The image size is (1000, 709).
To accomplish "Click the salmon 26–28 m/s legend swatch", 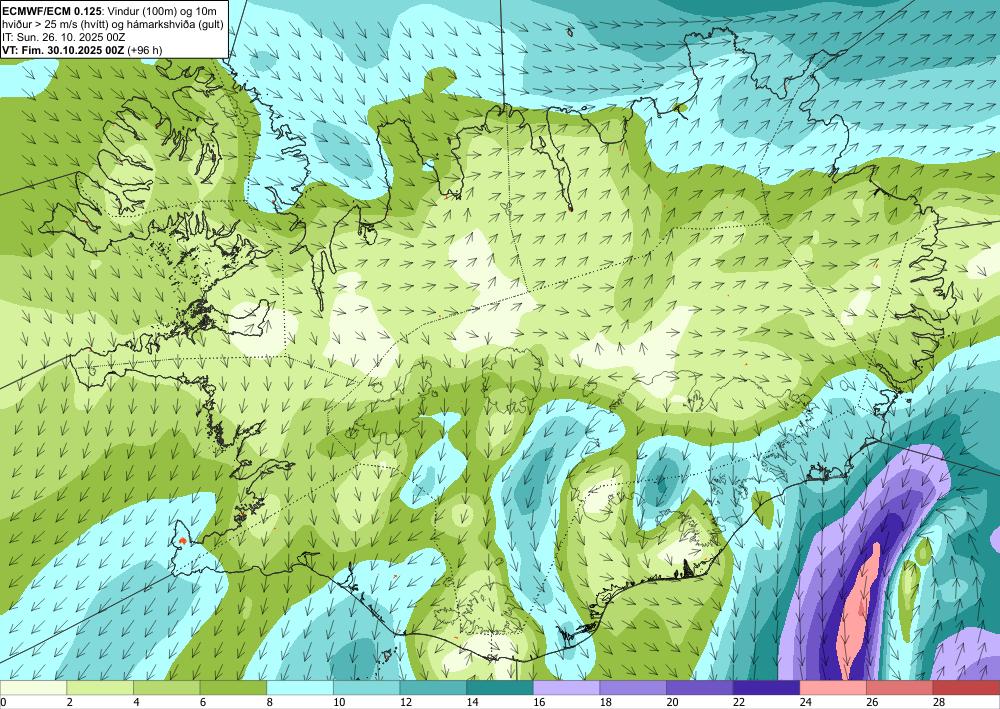I will coord(899,688).
